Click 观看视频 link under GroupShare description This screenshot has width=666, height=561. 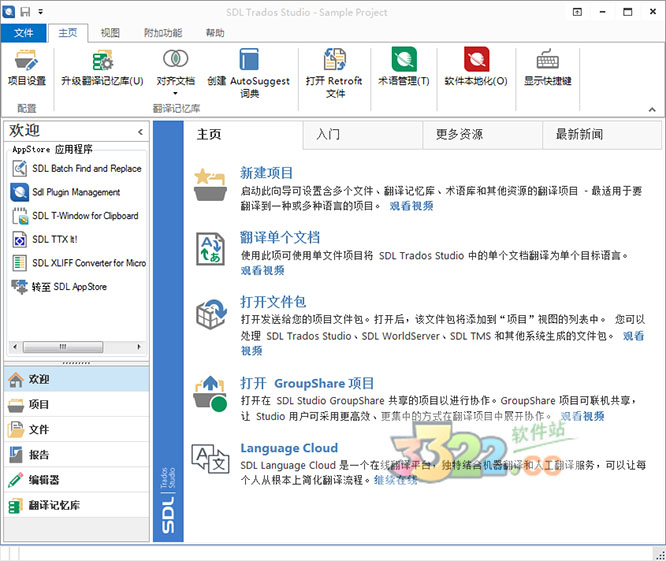582,416
